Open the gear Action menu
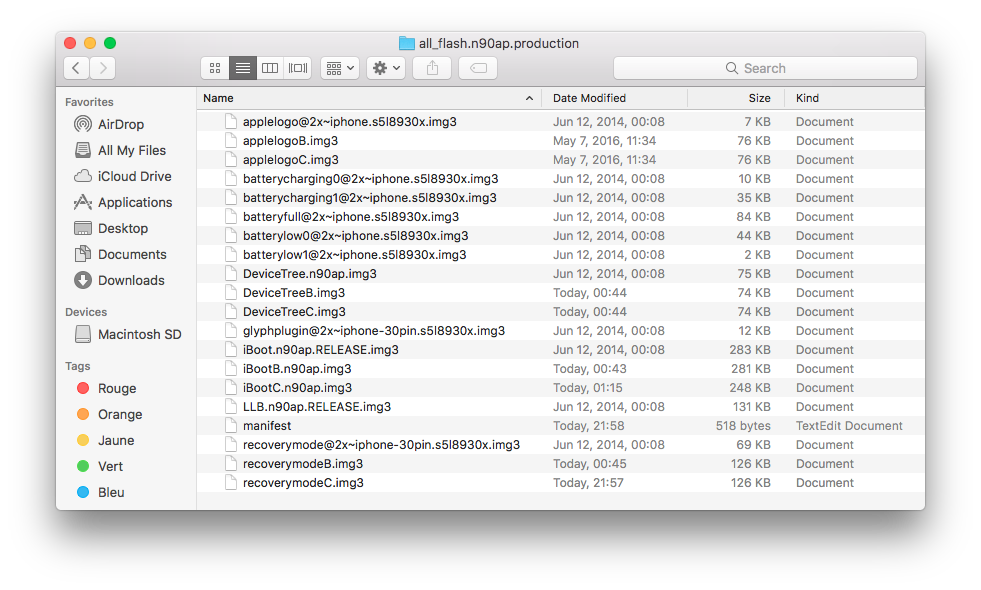 386,68
